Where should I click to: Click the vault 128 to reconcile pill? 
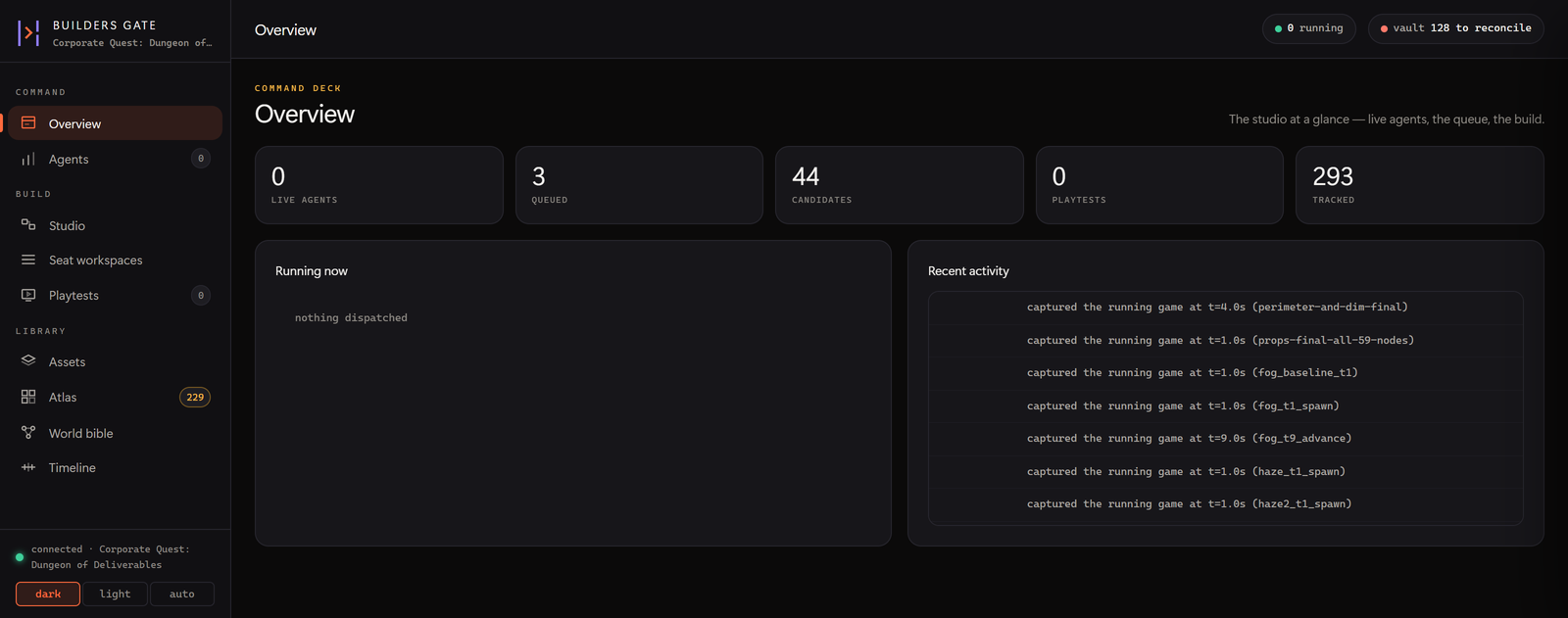[x=1455, y=28]
